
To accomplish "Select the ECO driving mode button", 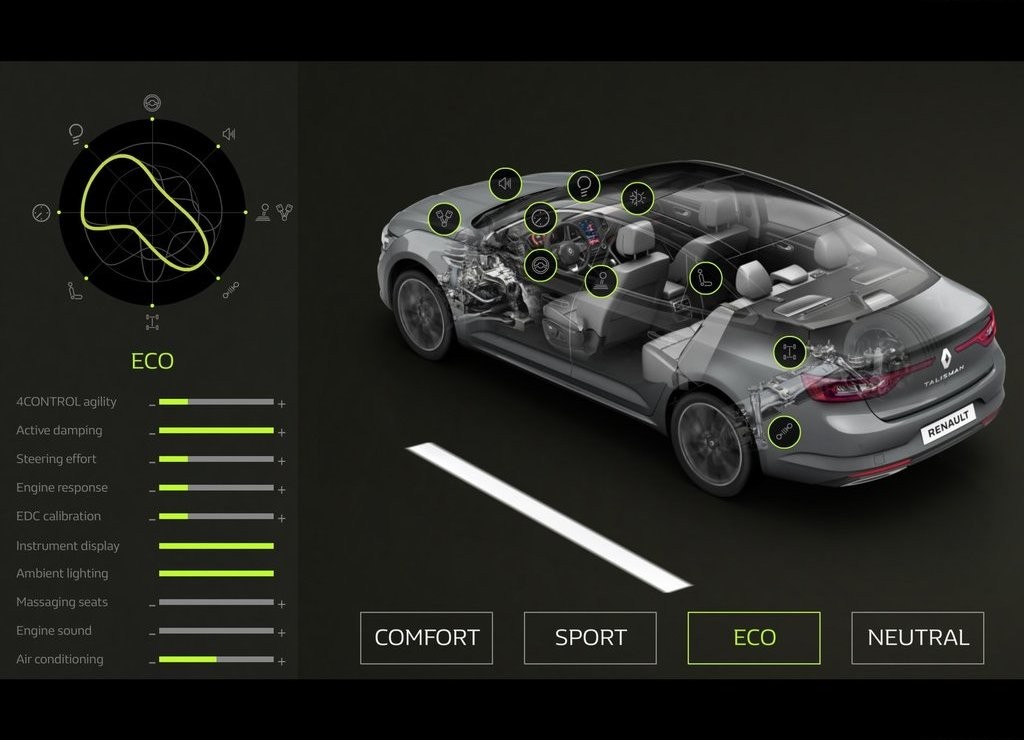I will point(754,638).
